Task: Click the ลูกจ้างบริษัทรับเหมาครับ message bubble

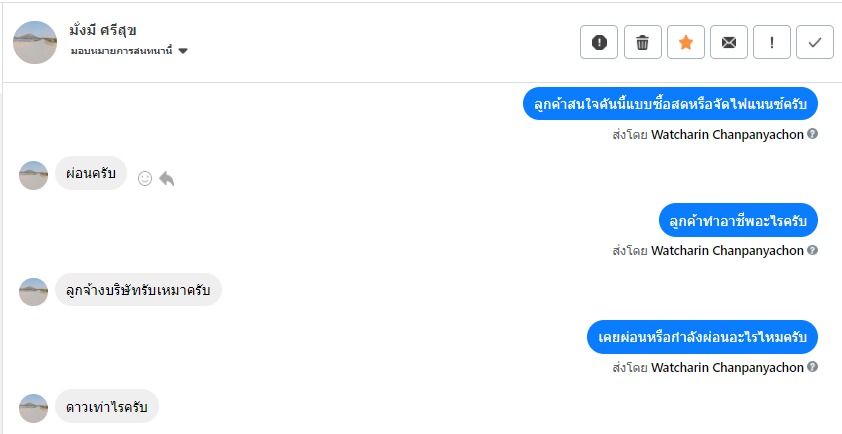Action: click(x=138, y=290)
